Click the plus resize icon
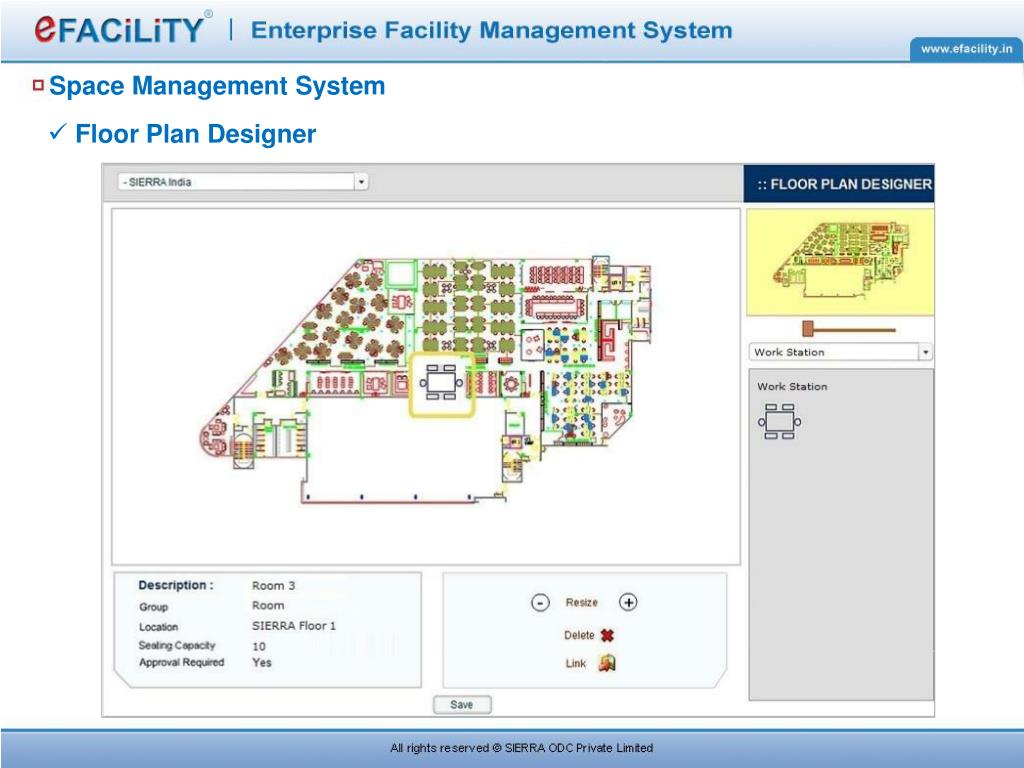This screenshot has height=768, width=1024. (628, 602)
